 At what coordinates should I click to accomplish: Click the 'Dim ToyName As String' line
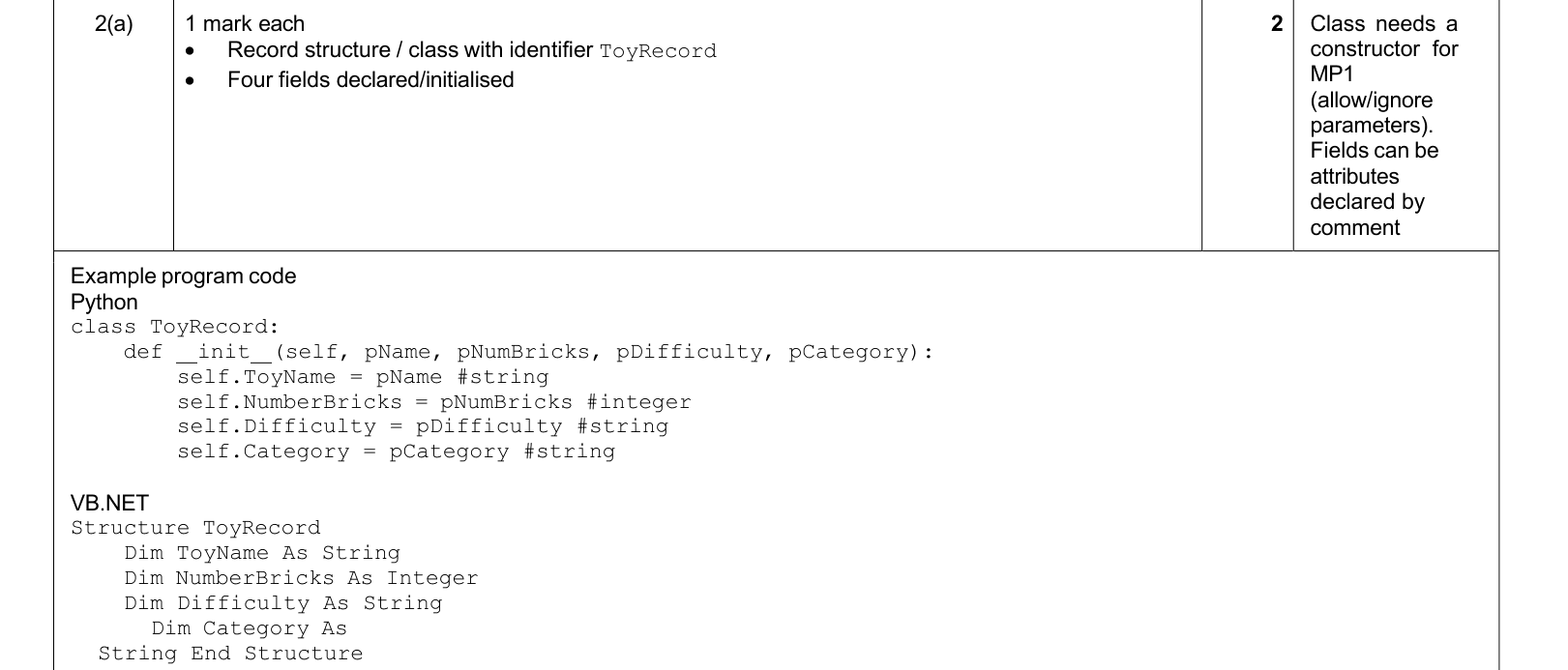pyautogui.click(x=262, y=553)
